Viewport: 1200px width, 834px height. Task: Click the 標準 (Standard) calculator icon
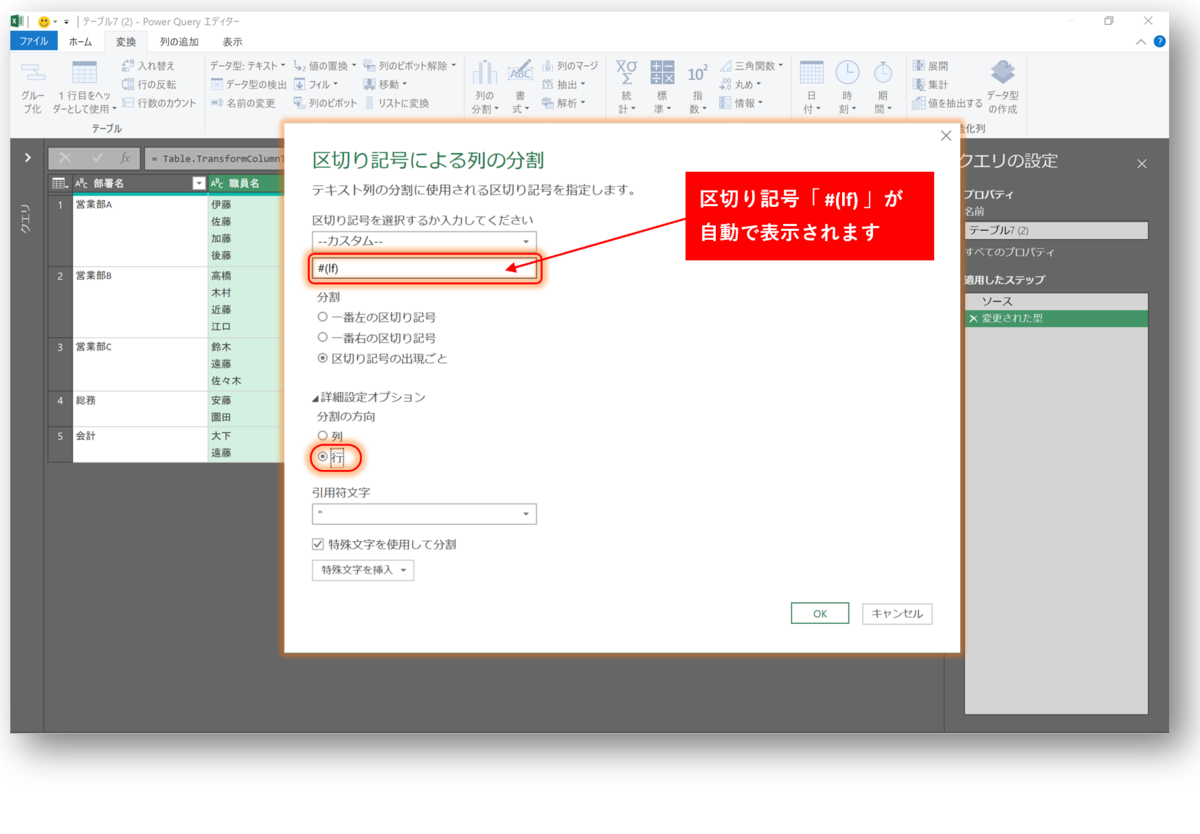click(x=662, y=72)
